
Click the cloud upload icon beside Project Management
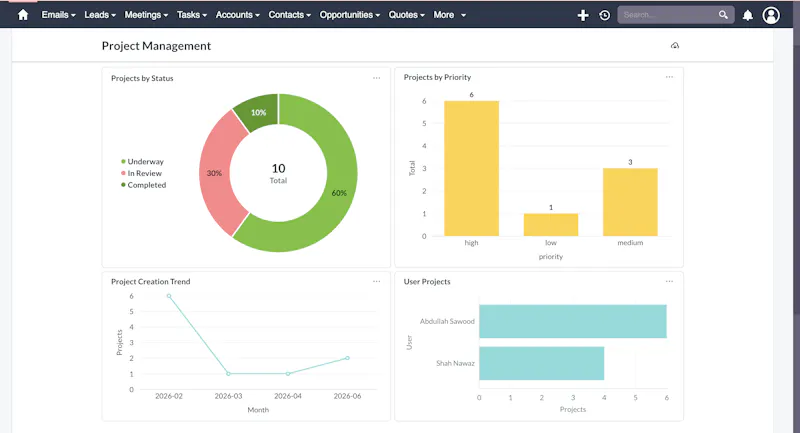(x=674, y=45)
